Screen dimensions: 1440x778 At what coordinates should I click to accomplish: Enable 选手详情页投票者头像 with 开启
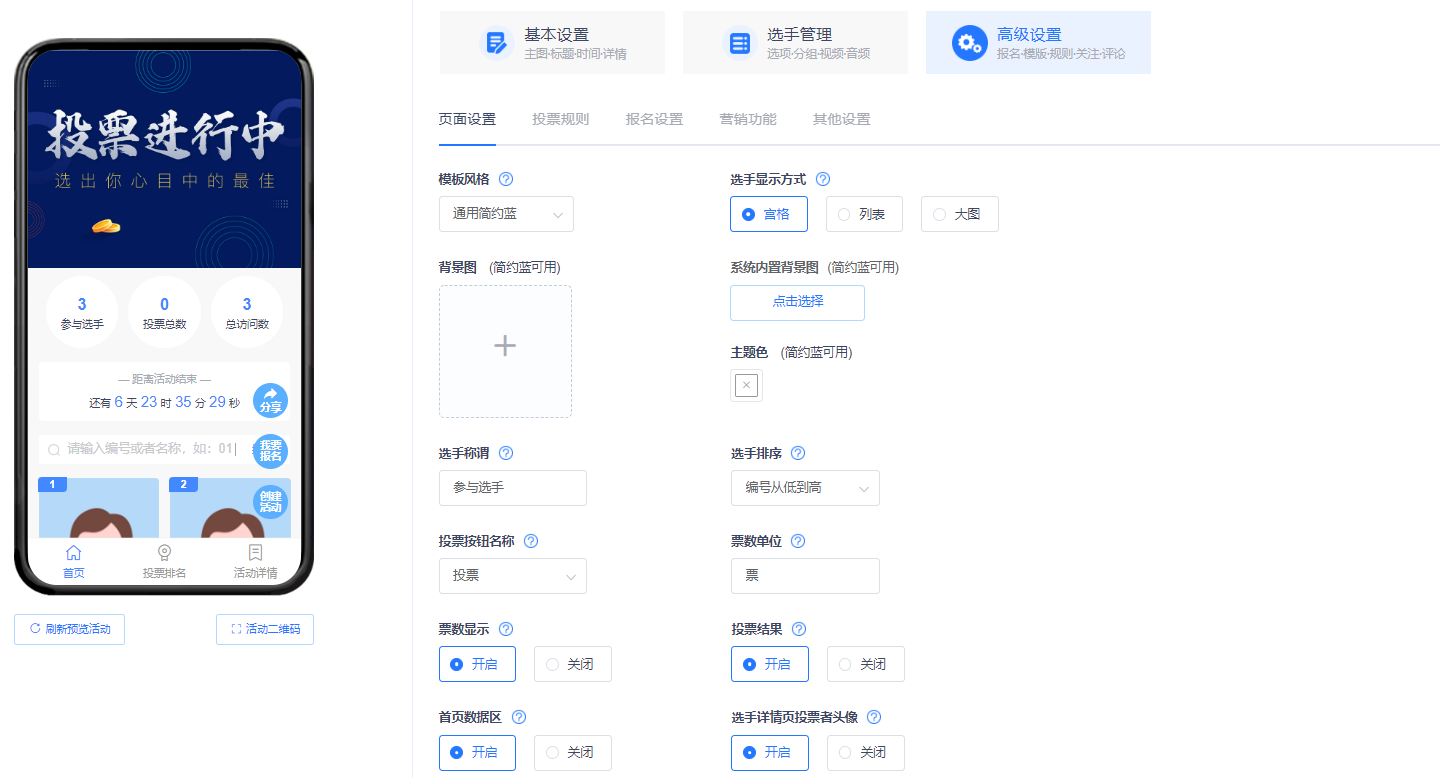tap(770, 753)
